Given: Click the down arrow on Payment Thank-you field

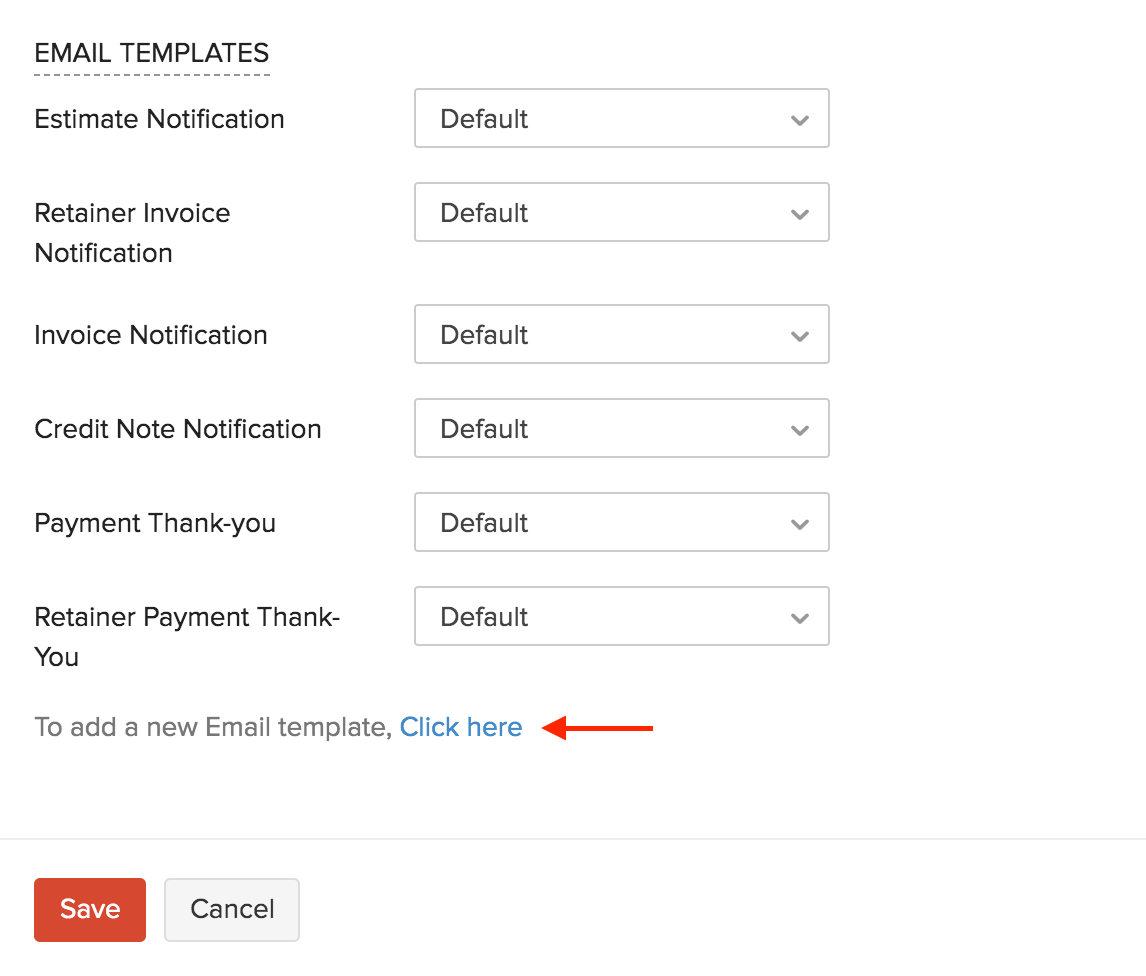Looking at the screenshot, I should point(799,522).
